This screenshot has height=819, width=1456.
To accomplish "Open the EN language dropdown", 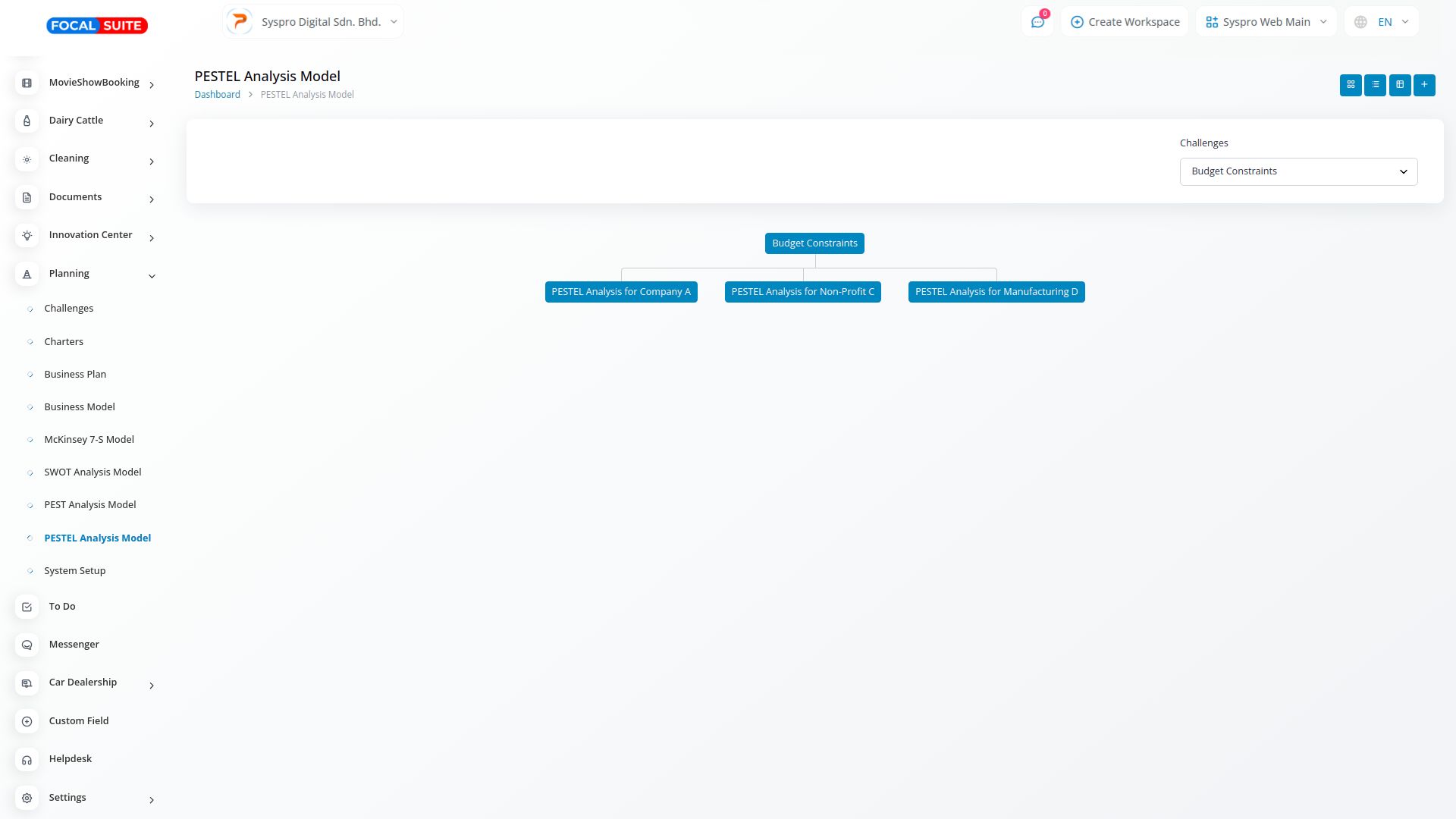I will point(1382,22).
